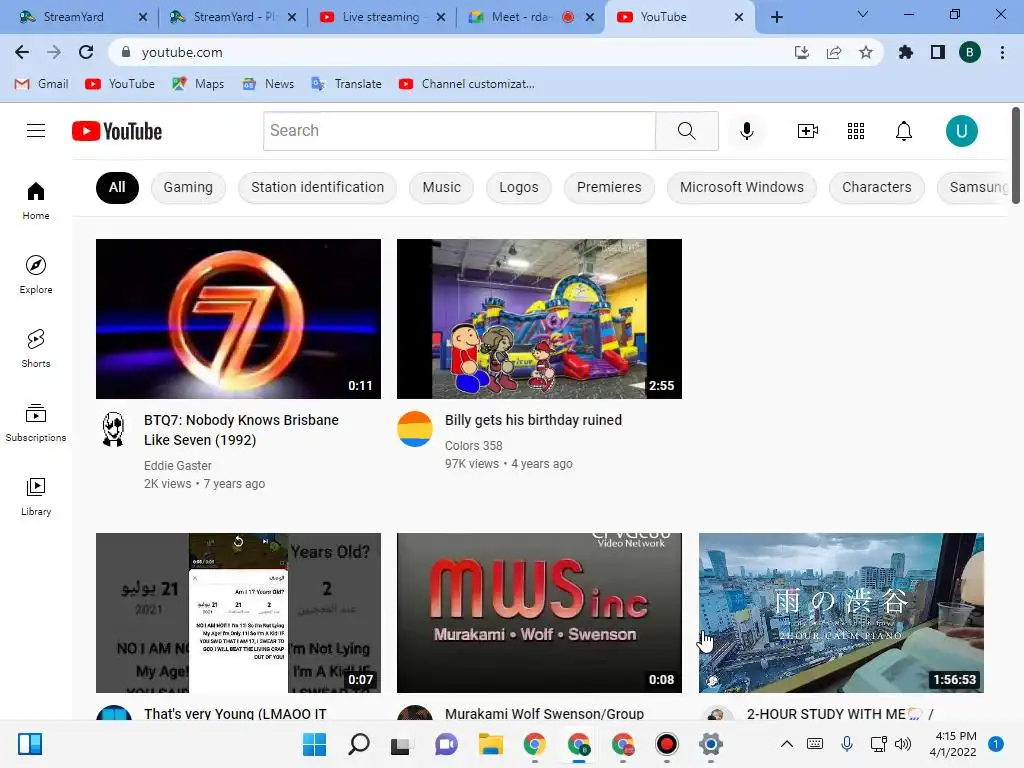
Task: Open the account avatar U menu
Action: coord(961,131)
